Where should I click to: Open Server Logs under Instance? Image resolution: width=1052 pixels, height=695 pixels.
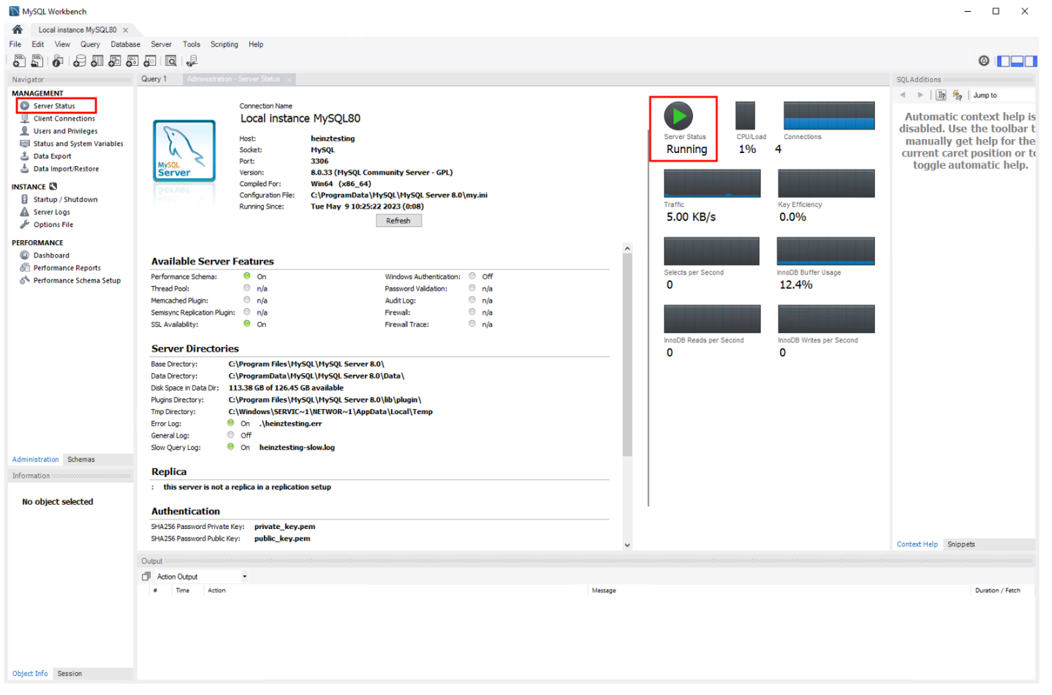[51, 212]
